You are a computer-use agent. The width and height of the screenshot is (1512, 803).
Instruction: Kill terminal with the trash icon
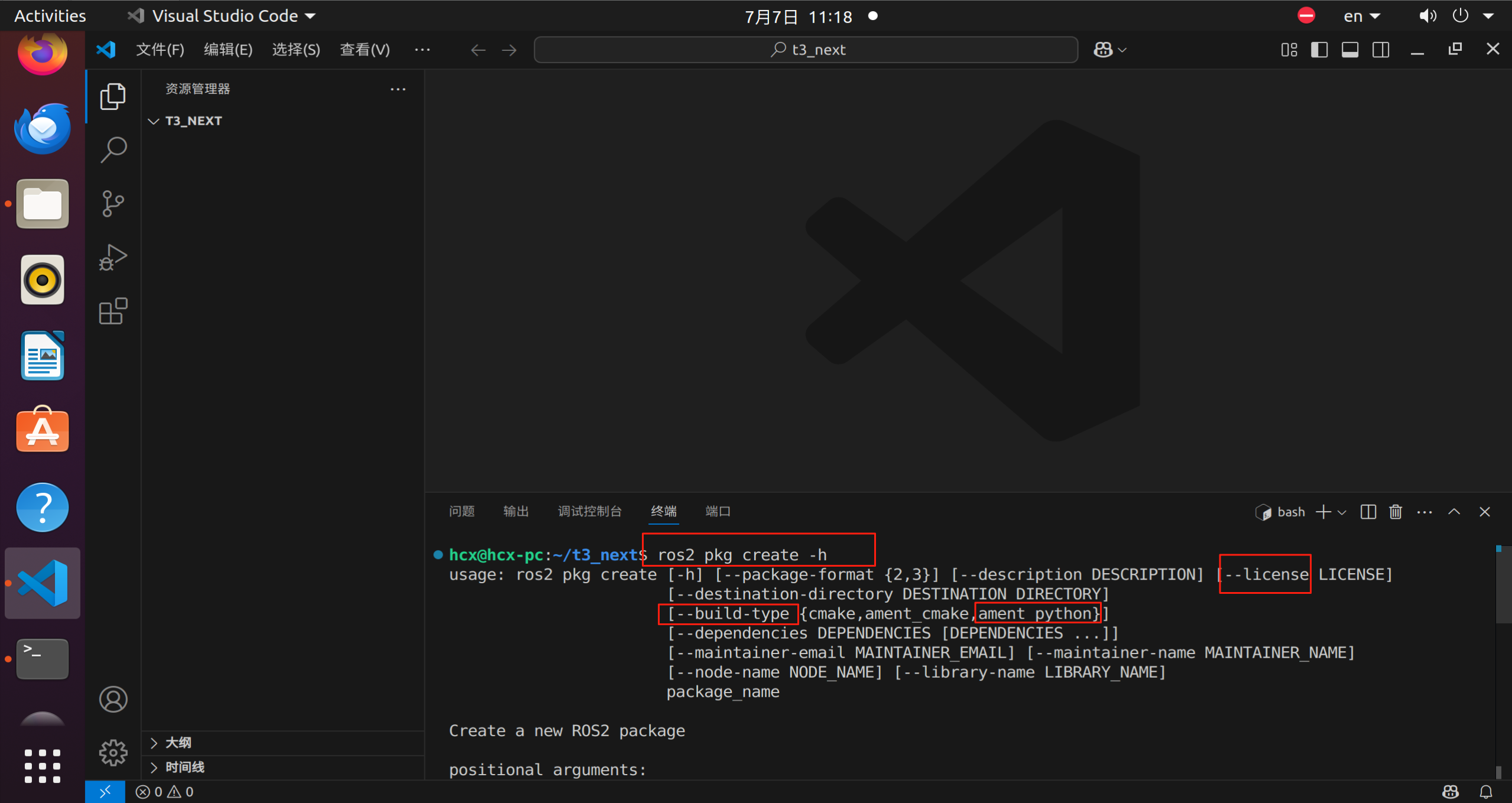pyautogui.click(x=1396, y=512)
